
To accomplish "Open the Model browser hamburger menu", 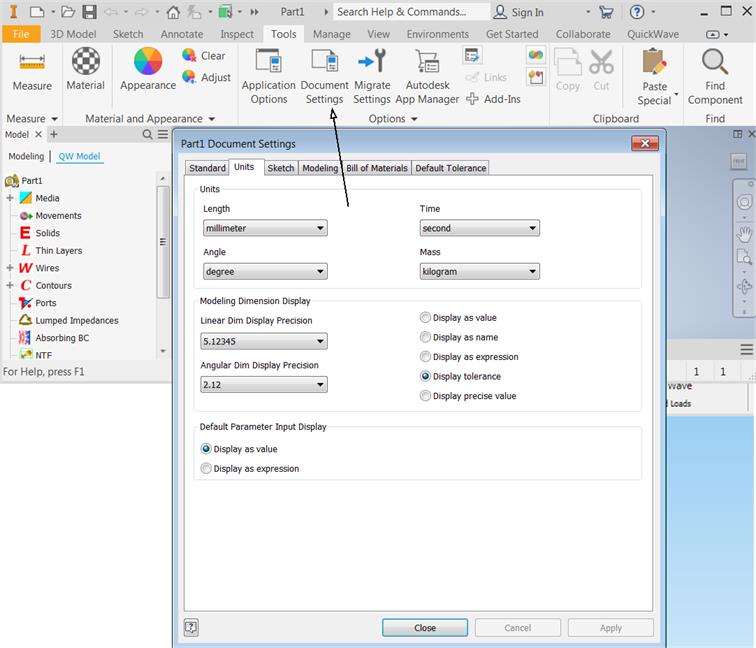I will [163, 135].
